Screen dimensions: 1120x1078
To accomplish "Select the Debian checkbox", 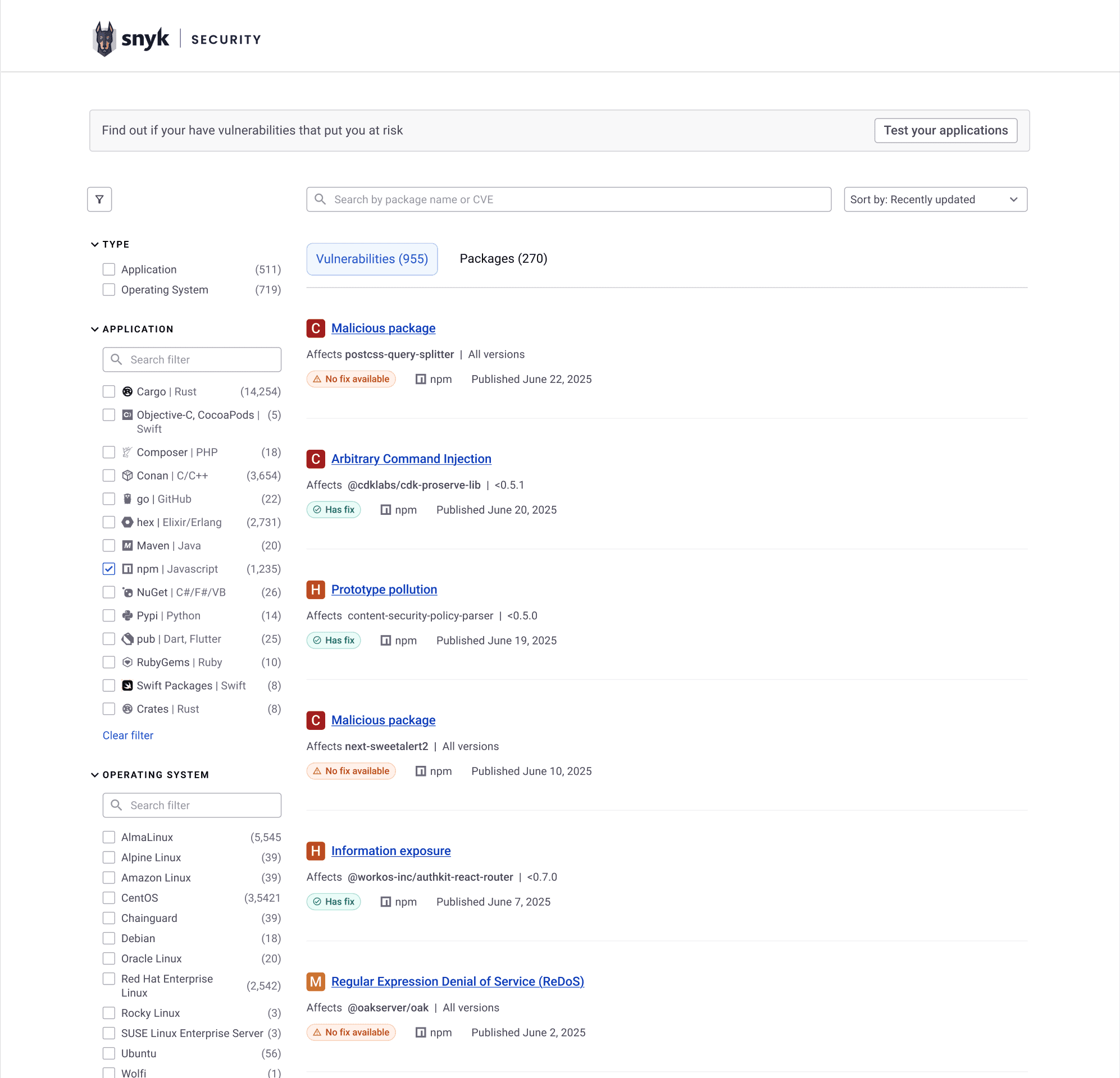I will point(108,938).
